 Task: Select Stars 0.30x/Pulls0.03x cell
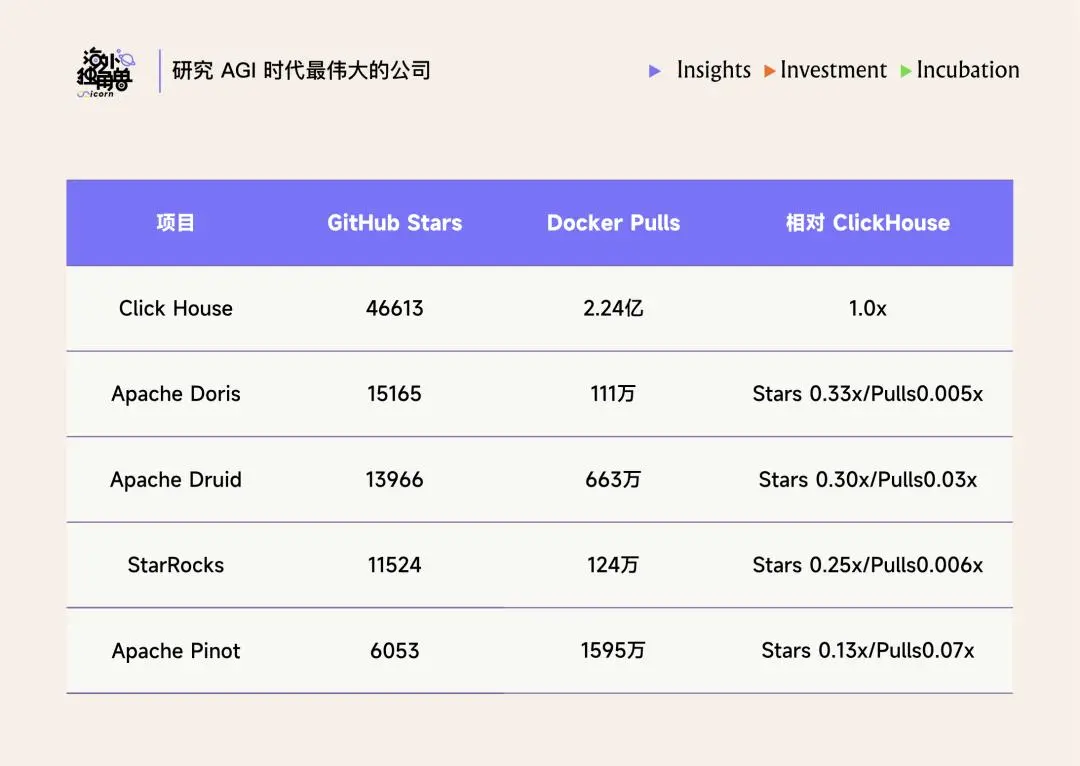click(x=868, y=479)
